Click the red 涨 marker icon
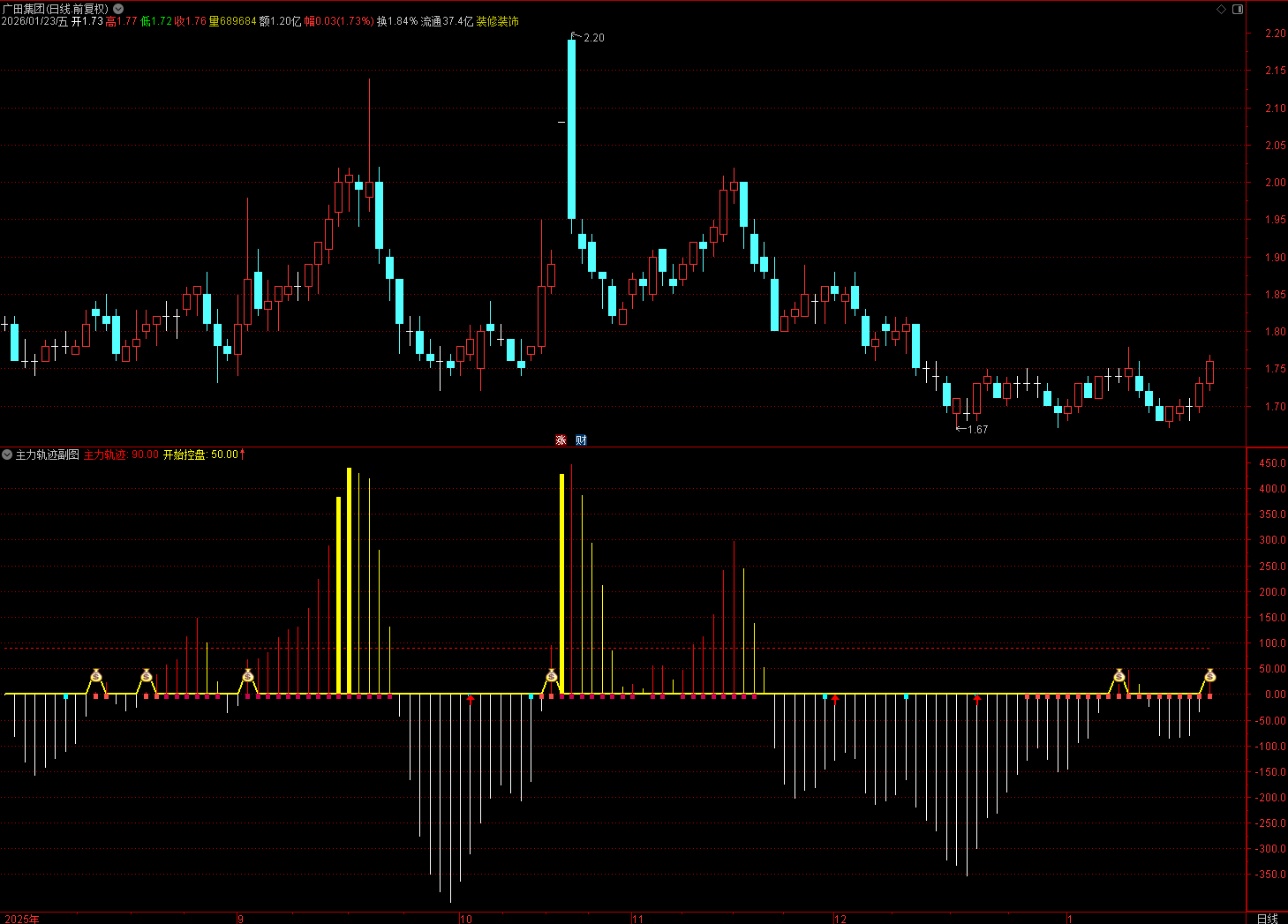Viewport: 1288px width, 924px height. [x=561, y=439]
